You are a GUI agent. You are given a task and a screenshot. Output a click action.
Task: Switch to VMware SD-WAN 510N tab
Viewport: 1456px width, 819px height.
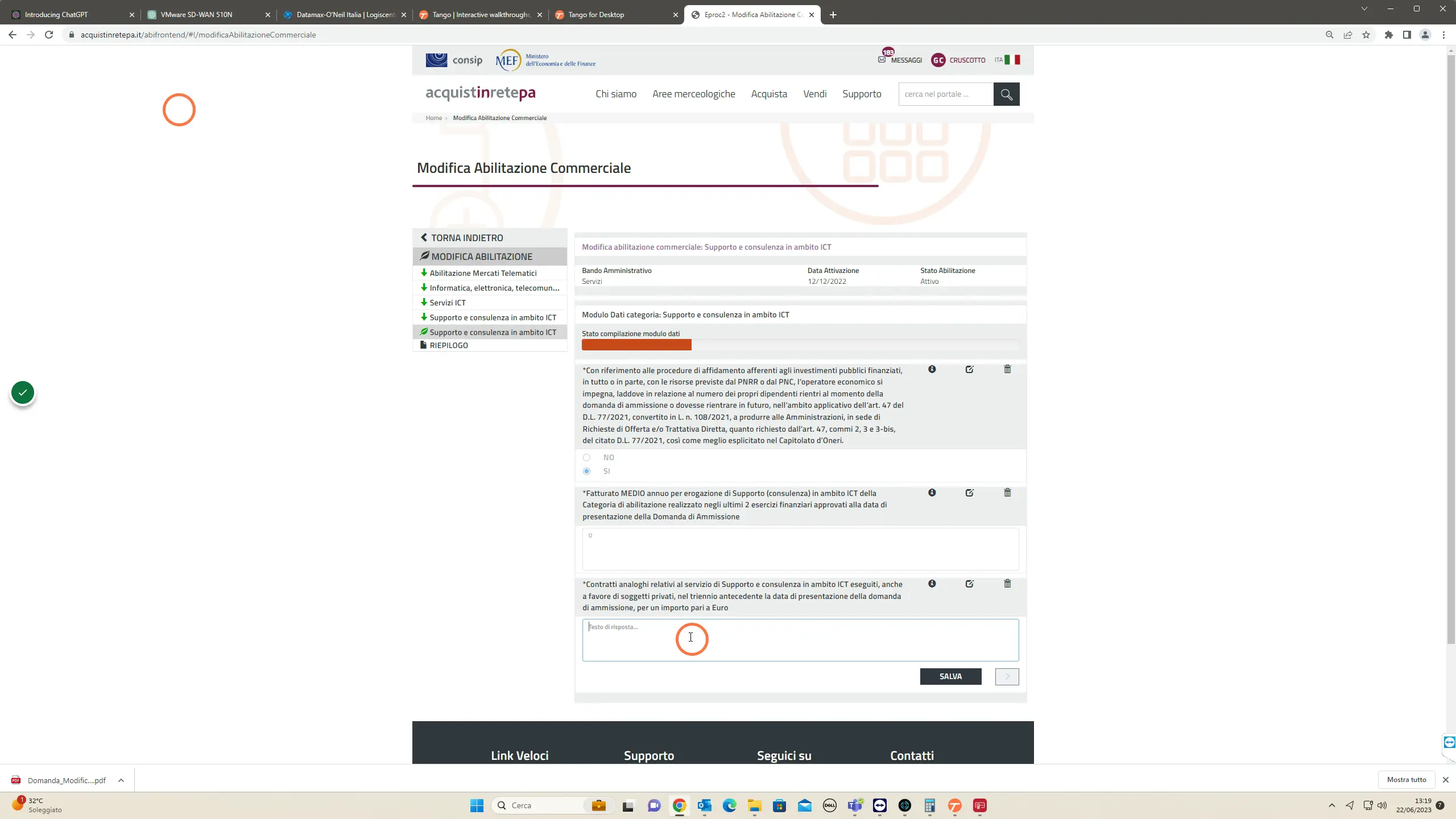click(209, 15)
